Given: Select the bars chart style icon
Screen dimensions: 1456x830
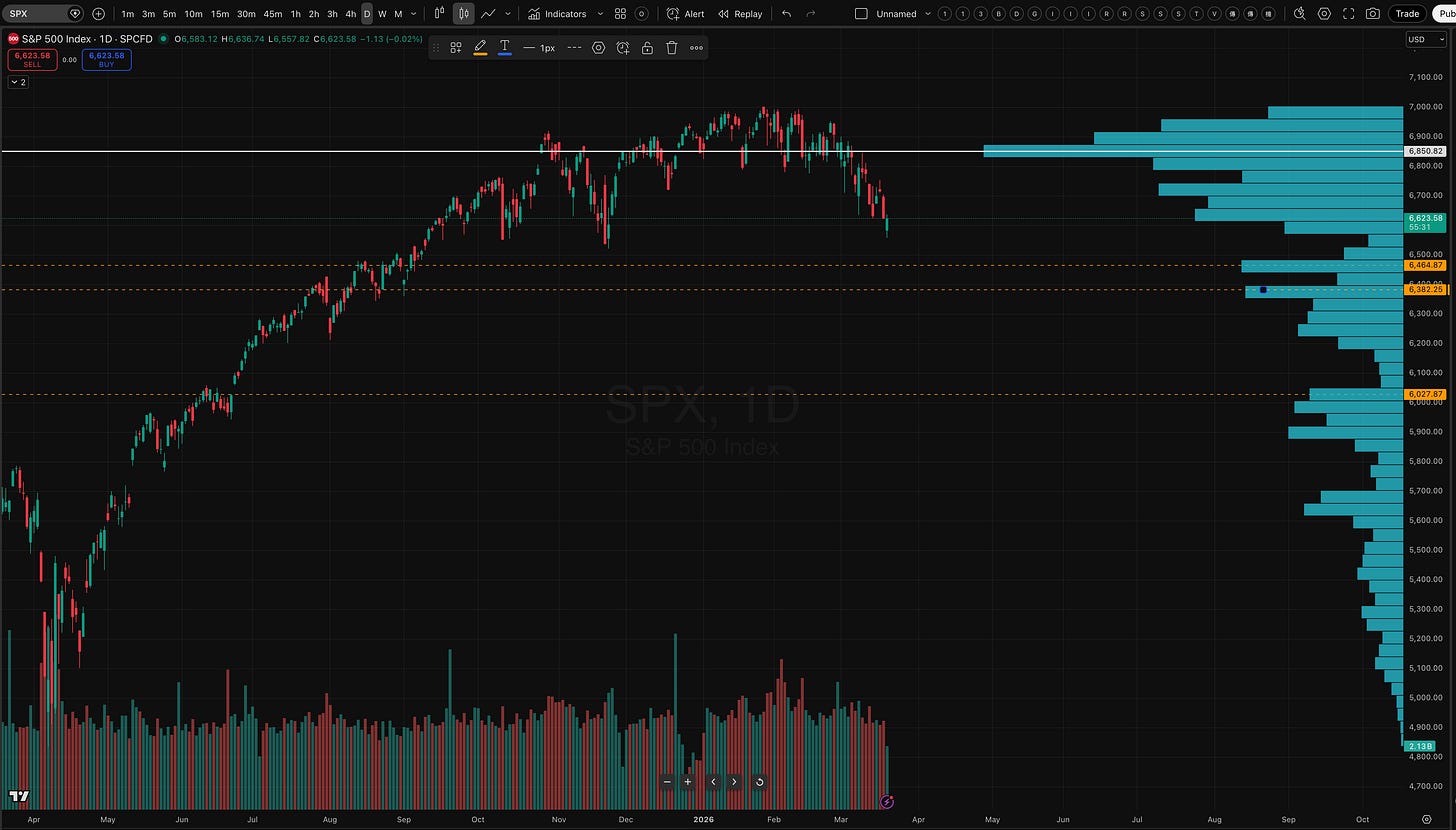Looking at the screenshot, I should tap(439, 14).
